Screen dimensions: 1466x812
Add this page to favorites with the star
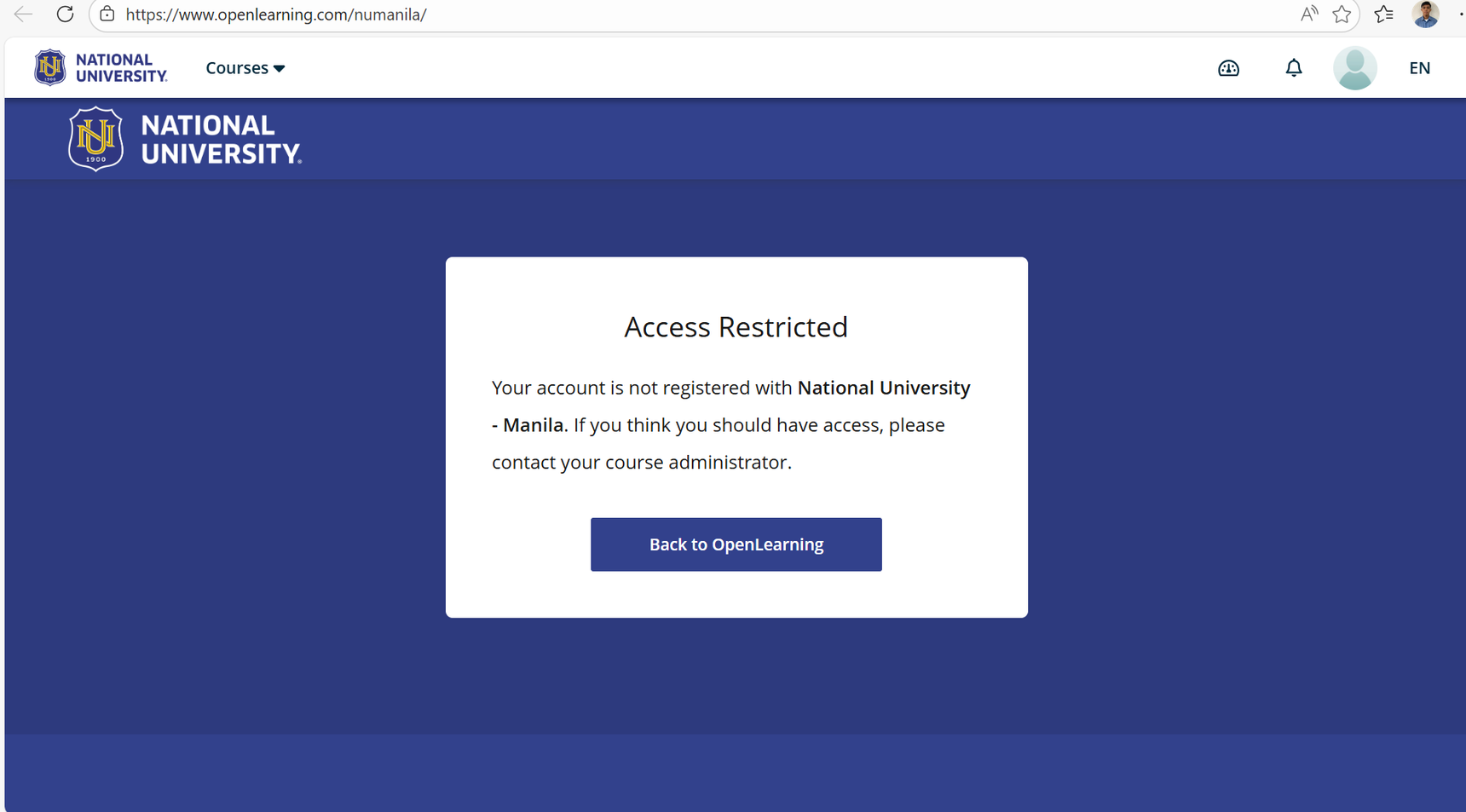click(1342, 14)
